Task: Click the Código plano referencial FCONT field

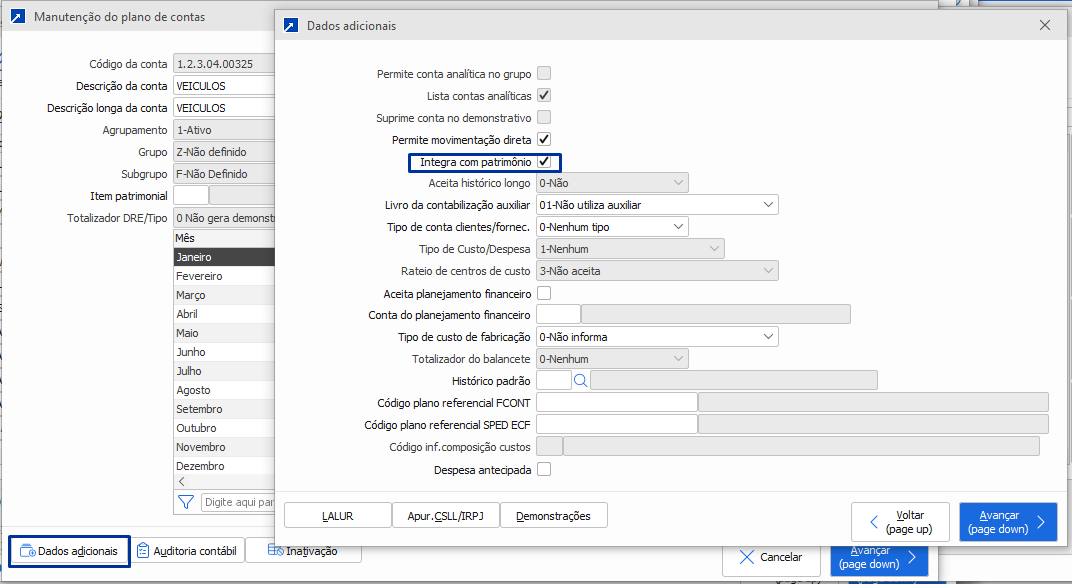Action: [x=616, y=402]
